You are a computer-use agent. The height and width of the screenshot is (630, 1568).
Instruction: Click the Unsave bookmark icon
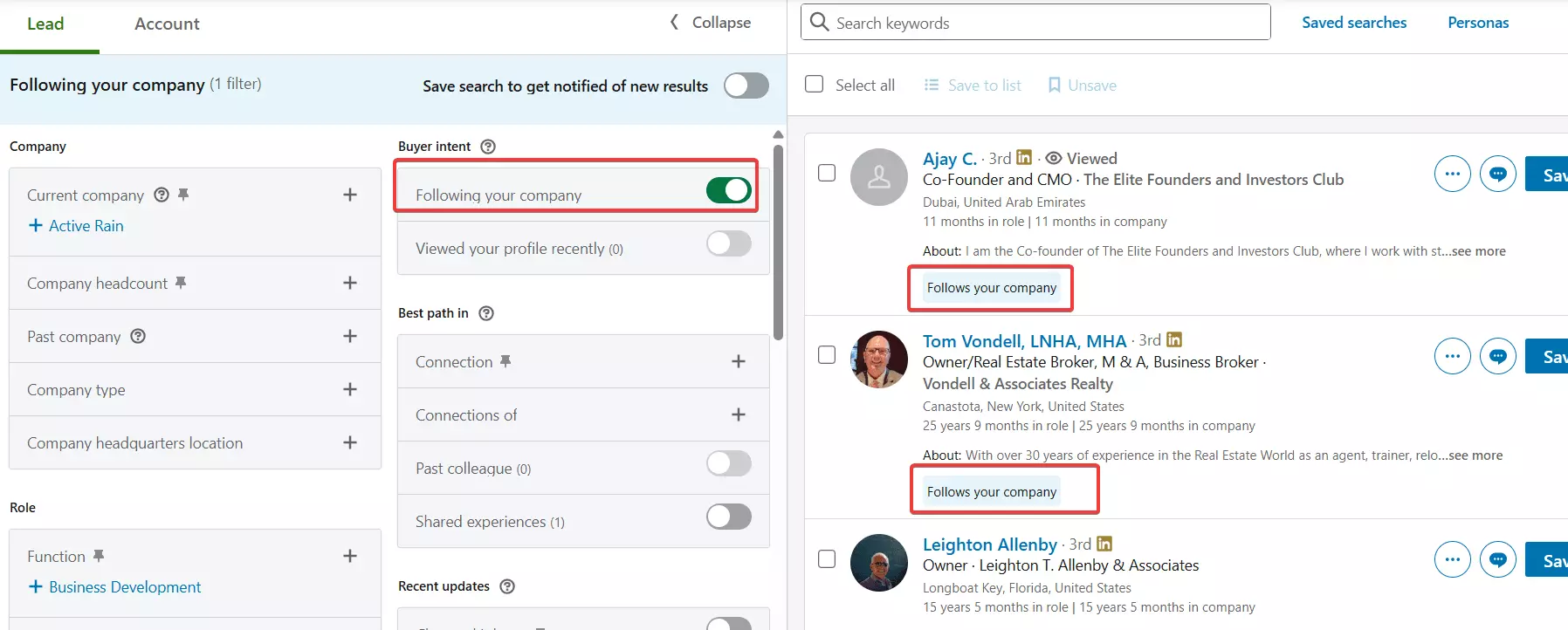pyautogui.click(x=1054, y=85)
